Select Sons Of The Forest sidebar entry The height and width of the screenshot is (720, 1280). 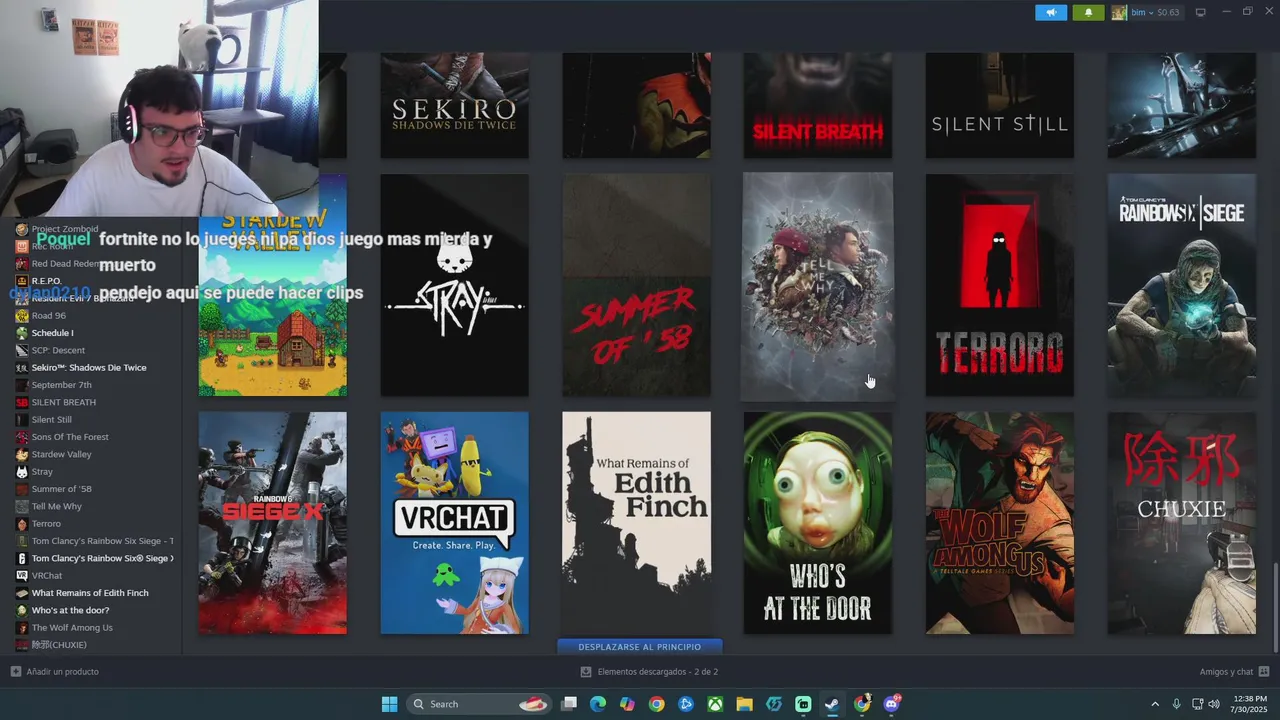tap(70, 437)
